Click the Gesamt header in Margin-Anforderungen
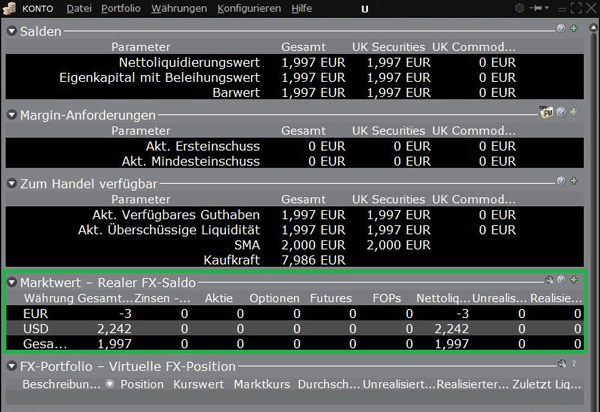 303,131
